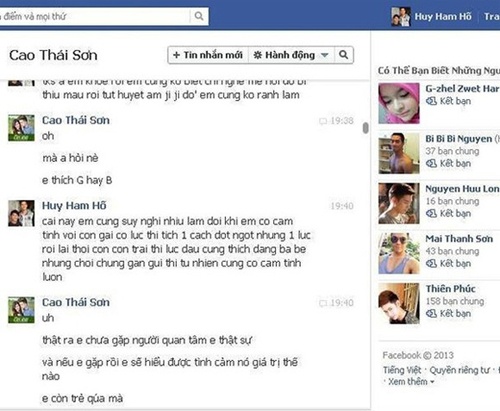Click the search input field at top
This screenshot has height=411, width=500.
94,16
